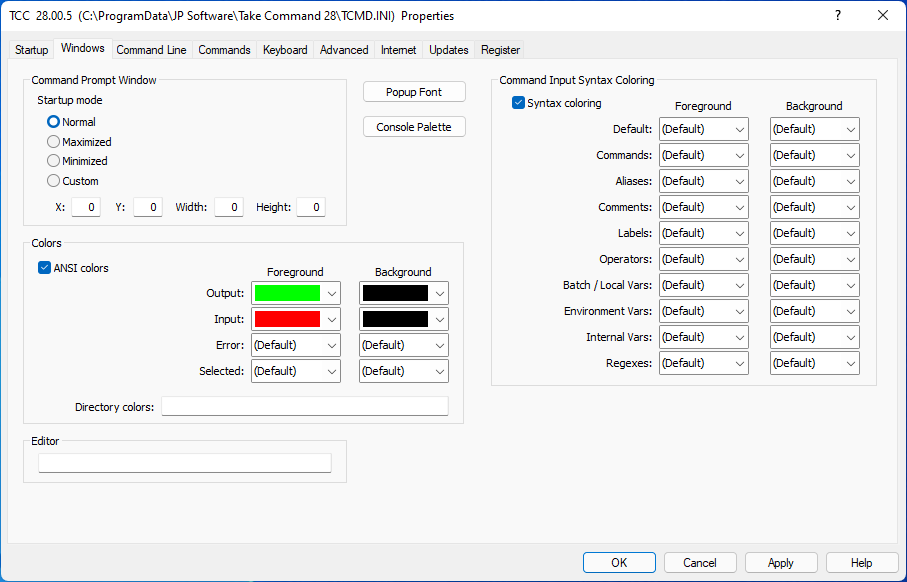Click the help question mark icon
Screen dimensions: 907x582
[838, 16]
